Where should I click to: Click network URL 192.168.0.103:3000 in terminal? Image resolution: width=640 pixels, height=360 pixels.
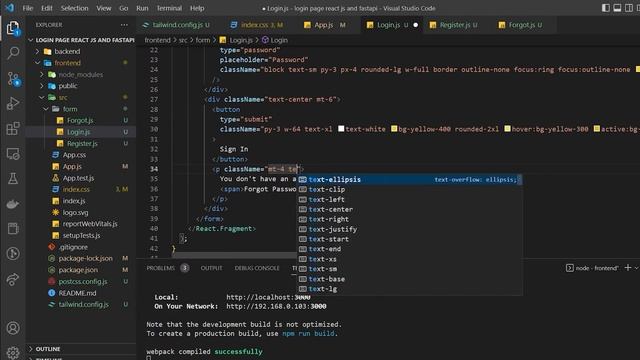tap(276, 307)
